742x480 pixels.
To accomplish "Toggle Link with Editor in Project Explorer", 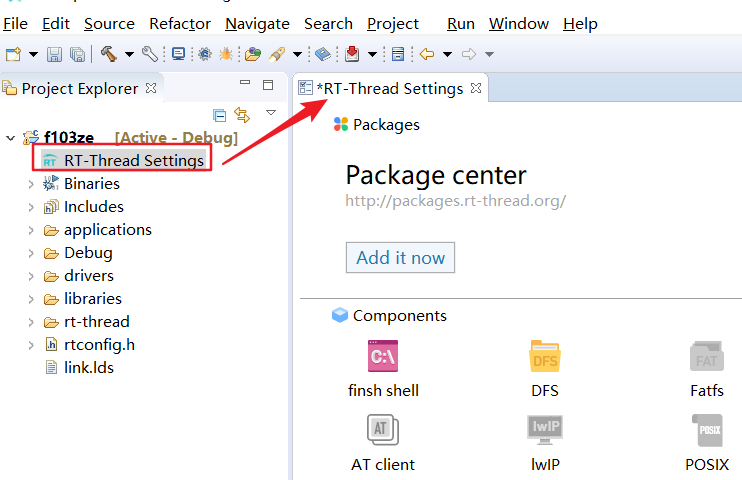I will coord(241,115).
